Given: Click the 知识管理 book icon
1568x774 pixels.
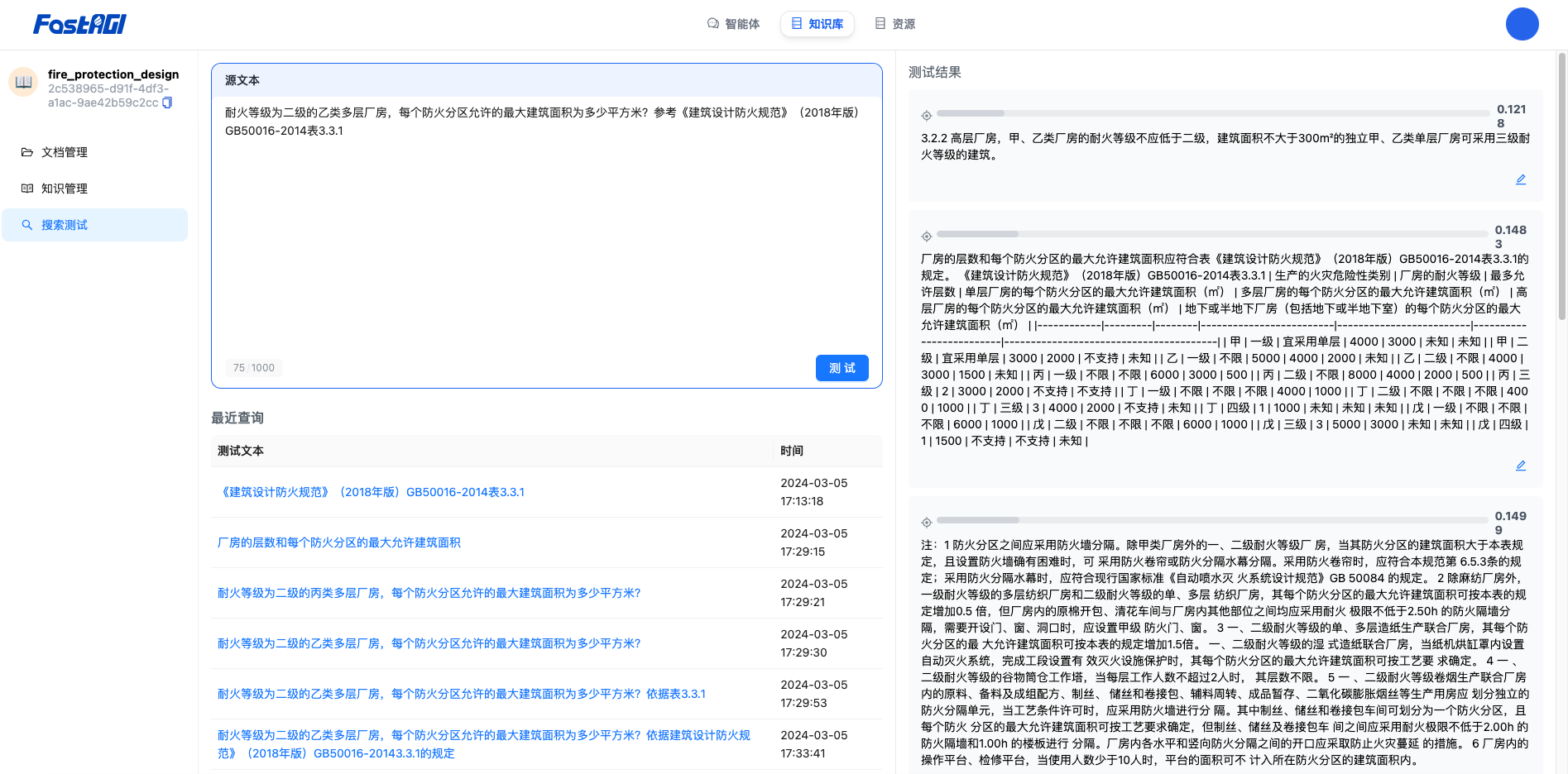Looking at the screenshot, I should pyautogui.click(x=27, y=189).
